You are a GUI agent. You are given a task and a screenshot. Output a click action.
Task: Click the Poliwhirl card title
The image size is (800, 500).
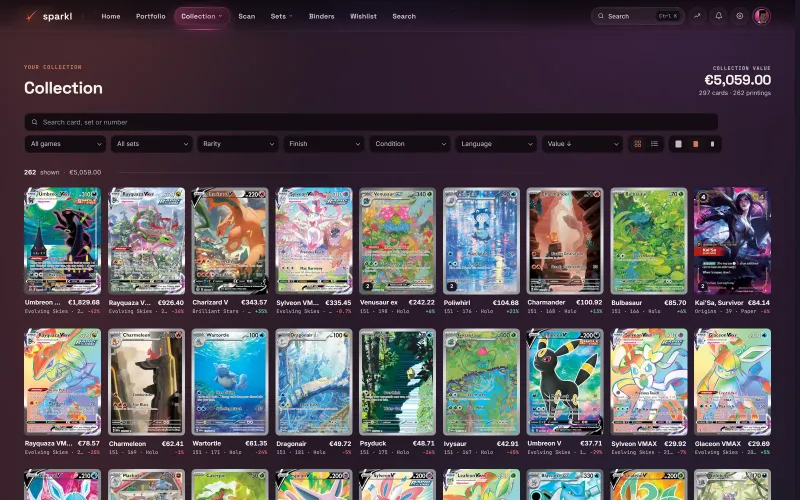pos(457,303)
